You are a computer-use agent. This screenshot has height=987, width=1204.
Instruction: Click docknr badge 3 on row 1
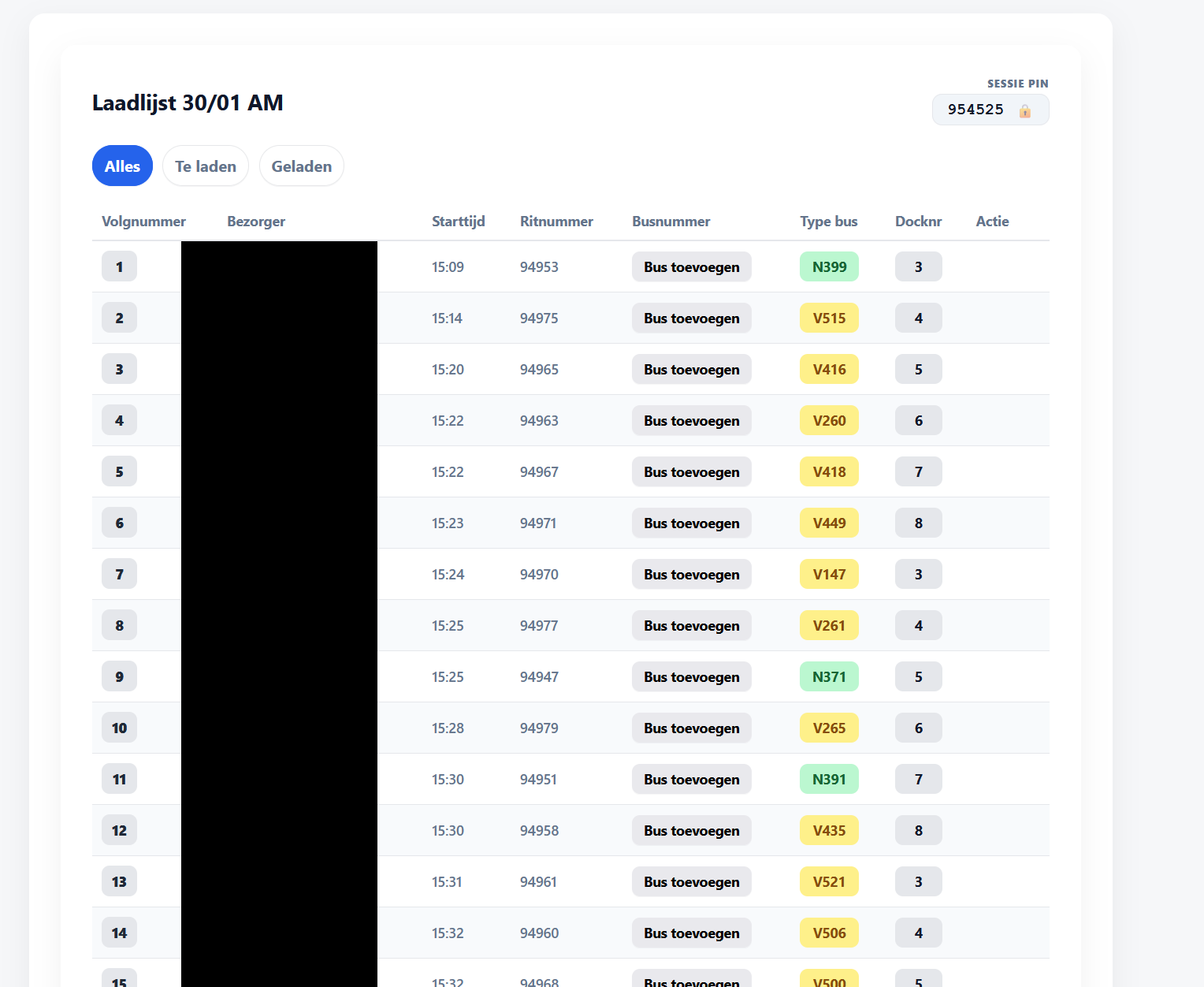click(918, 266)
